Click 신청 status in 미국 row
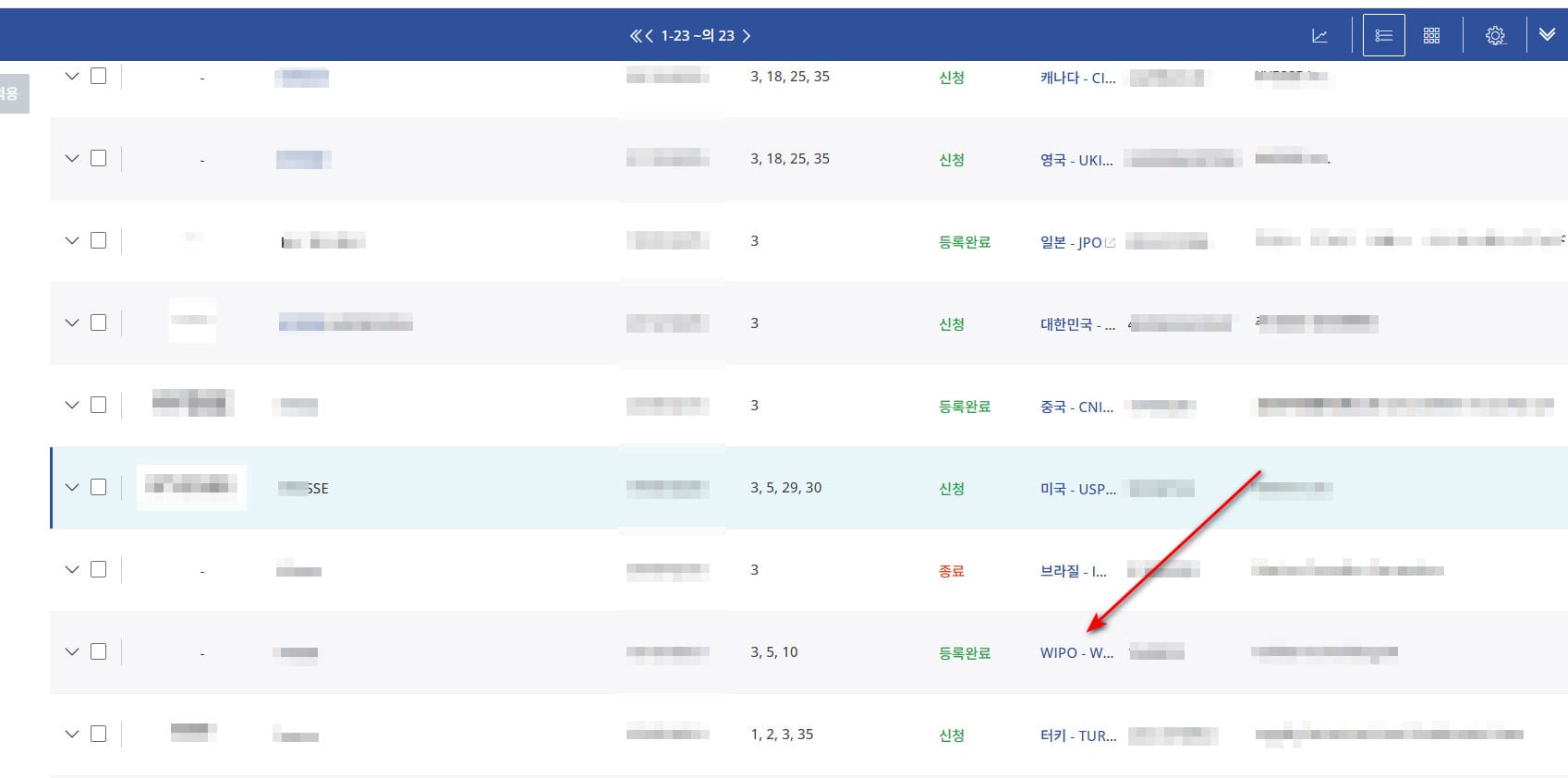This screenshot has width=1568, height=778. 951,489
